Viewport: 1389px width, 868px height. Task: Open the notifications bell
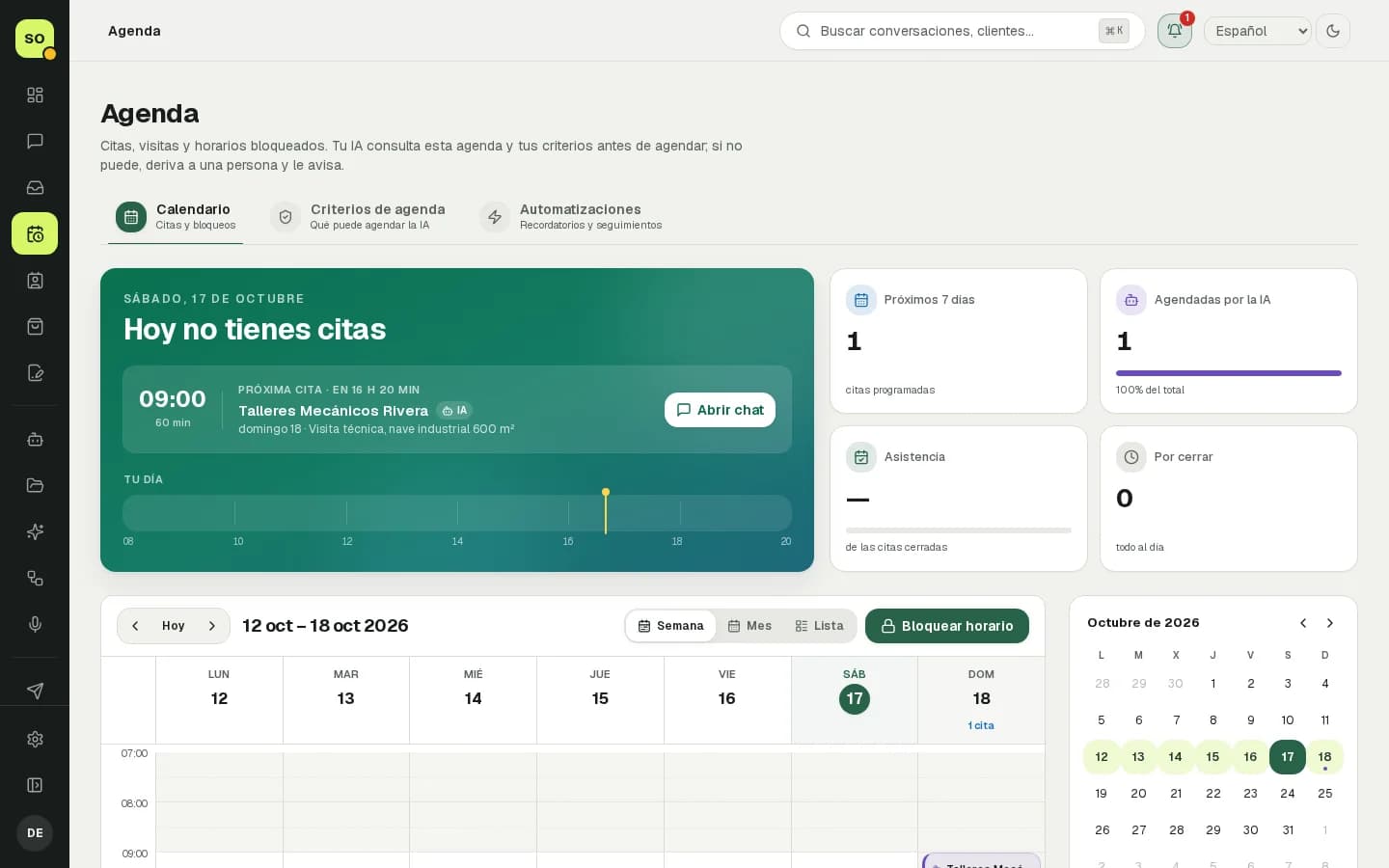[1175, 31]
